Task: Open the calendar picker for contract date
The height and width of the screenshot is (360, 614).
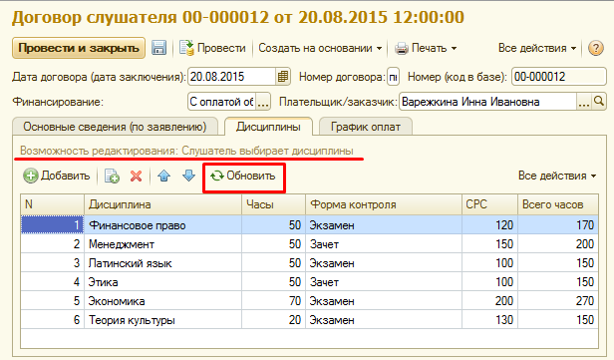Action: point(283,77)
